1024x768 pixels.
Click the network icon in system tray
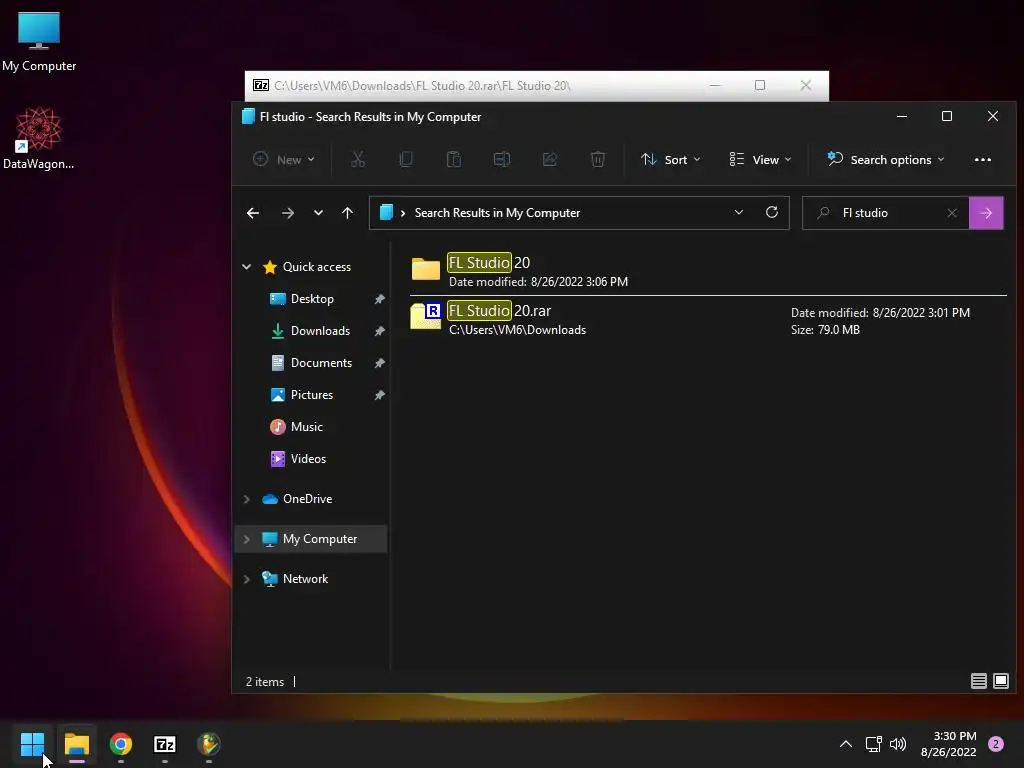874,744
